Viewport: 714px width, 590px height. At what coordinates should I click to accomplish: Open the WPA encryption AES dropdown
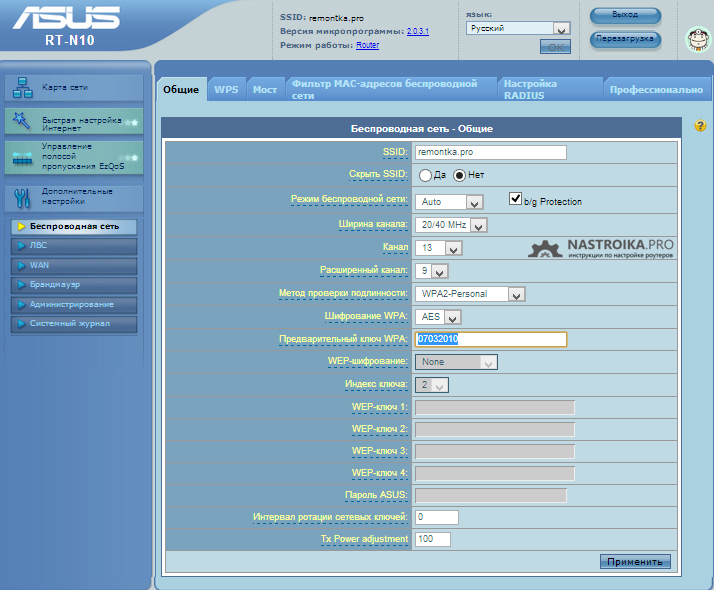tap(438, 317)
